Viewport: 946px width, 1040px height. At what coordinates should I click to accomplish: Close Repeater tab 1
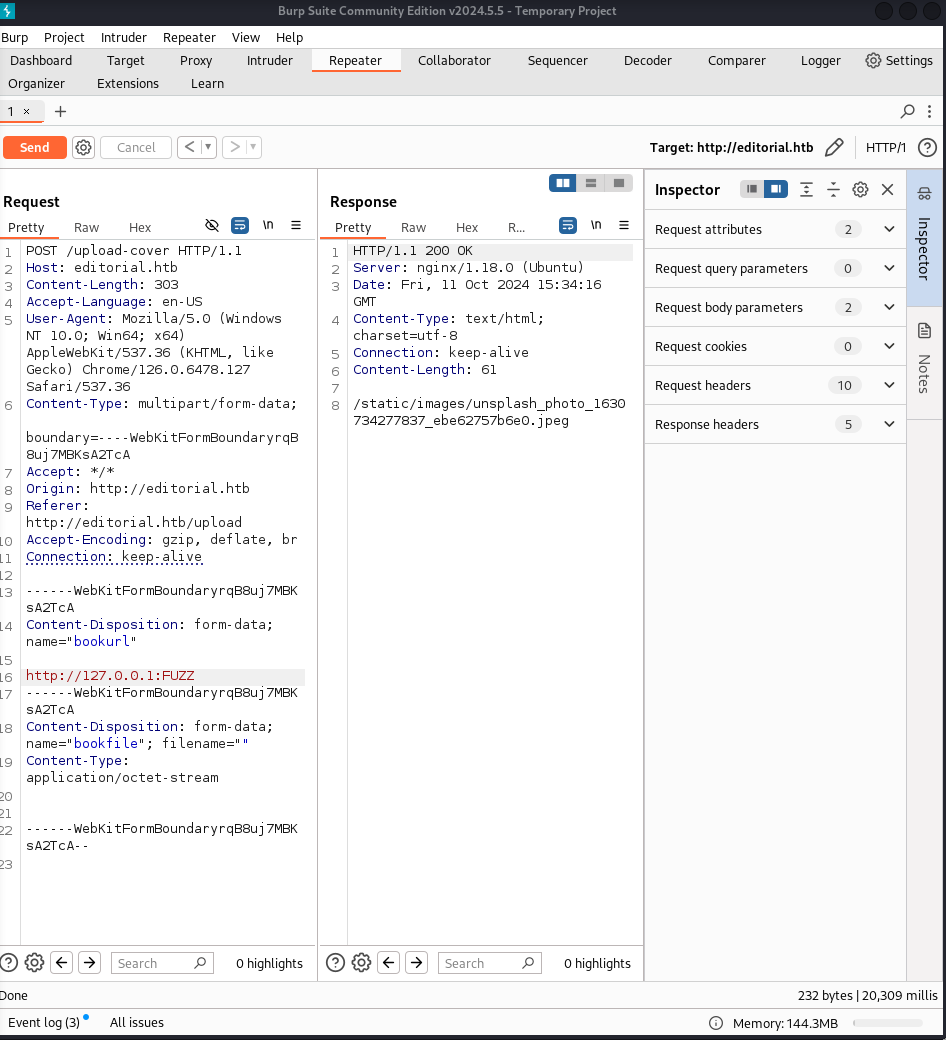pos(27,111)
